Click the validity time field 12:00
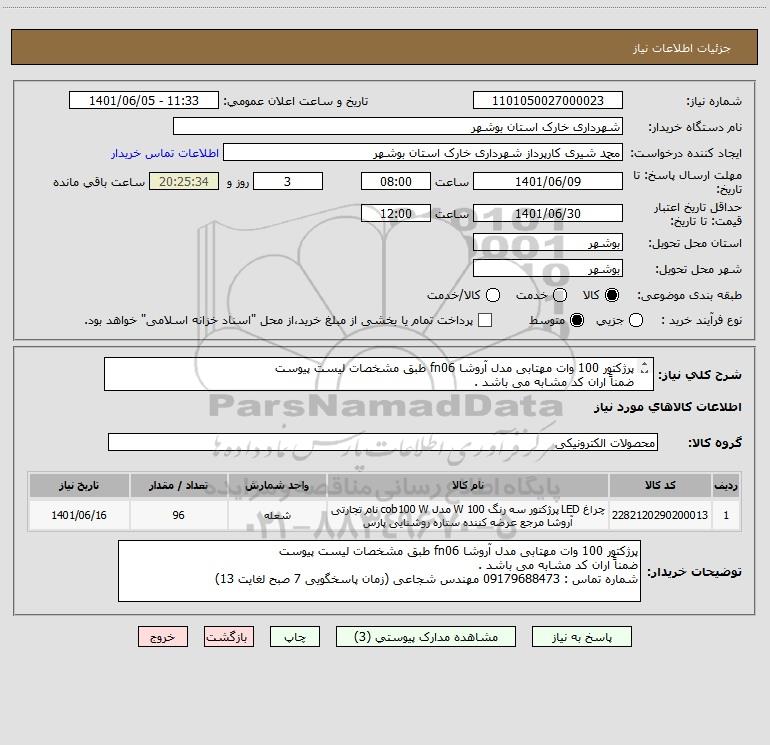Viewport: 770px width, 745px height. click(x=396, y=213)
